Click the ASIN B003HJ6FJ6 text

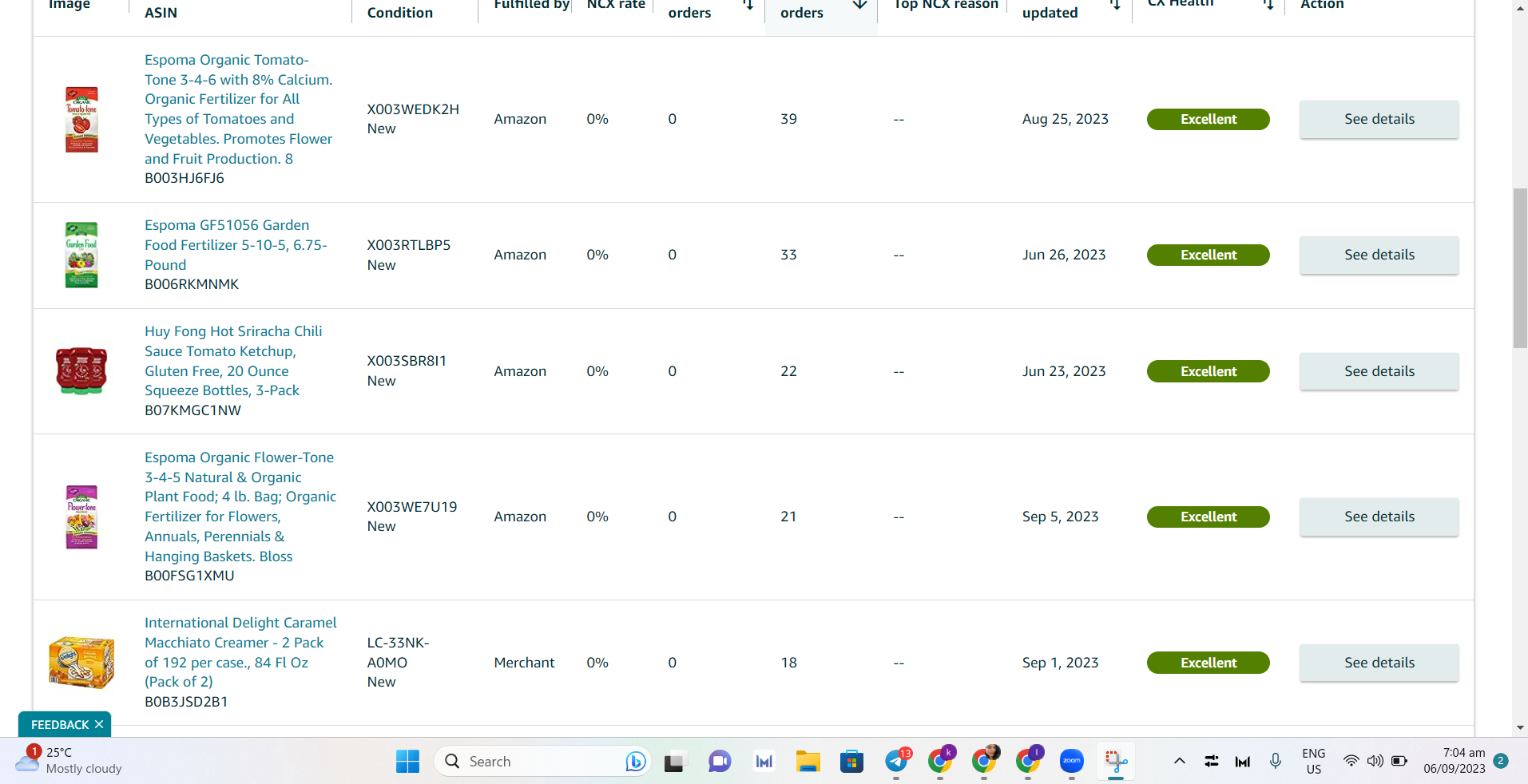(185, 178)
